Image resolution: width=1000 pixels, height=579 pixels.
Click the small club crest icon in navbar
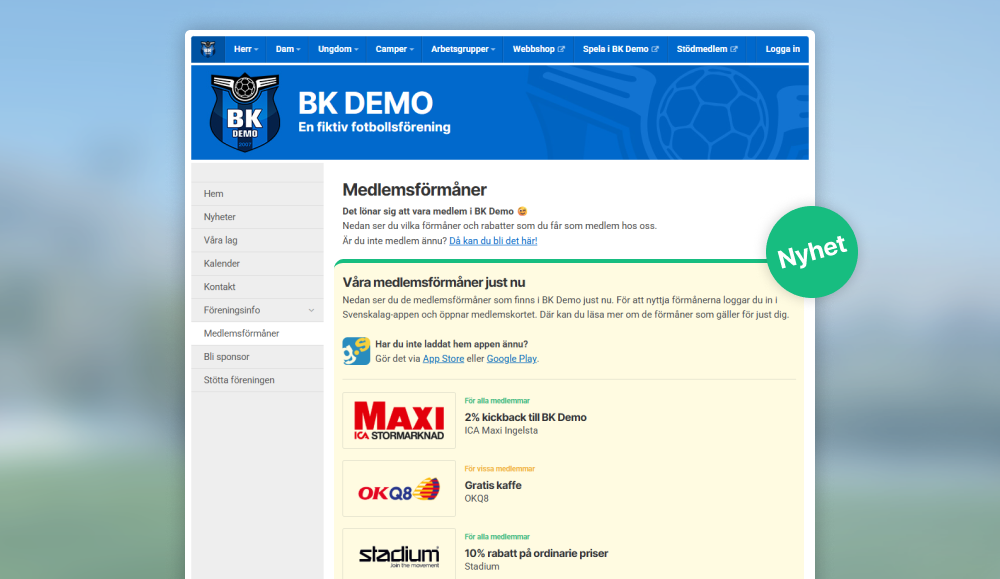coord(208,49)
